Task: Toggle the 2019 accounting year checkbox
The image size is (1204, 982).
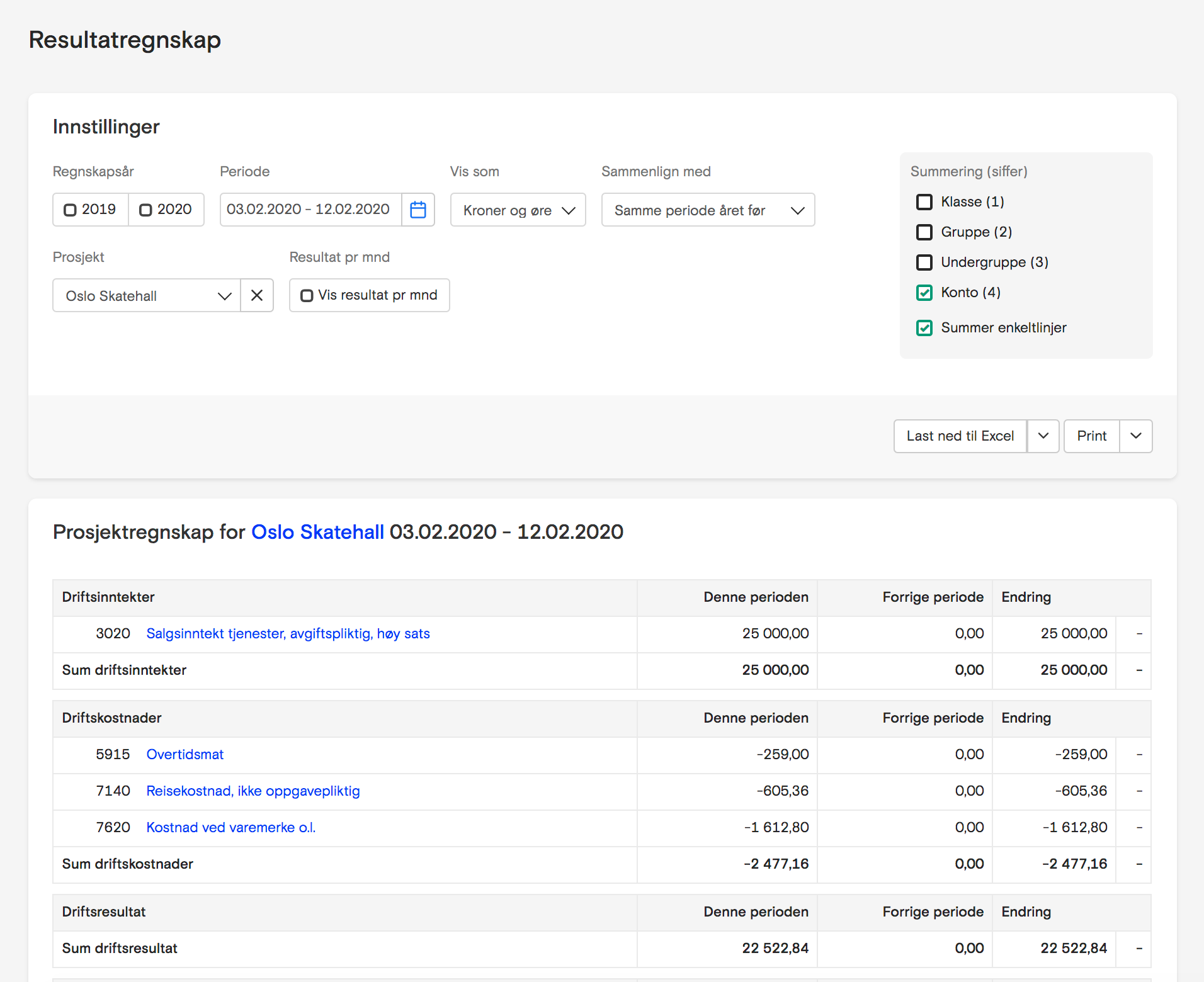Action: pos(70,210)
